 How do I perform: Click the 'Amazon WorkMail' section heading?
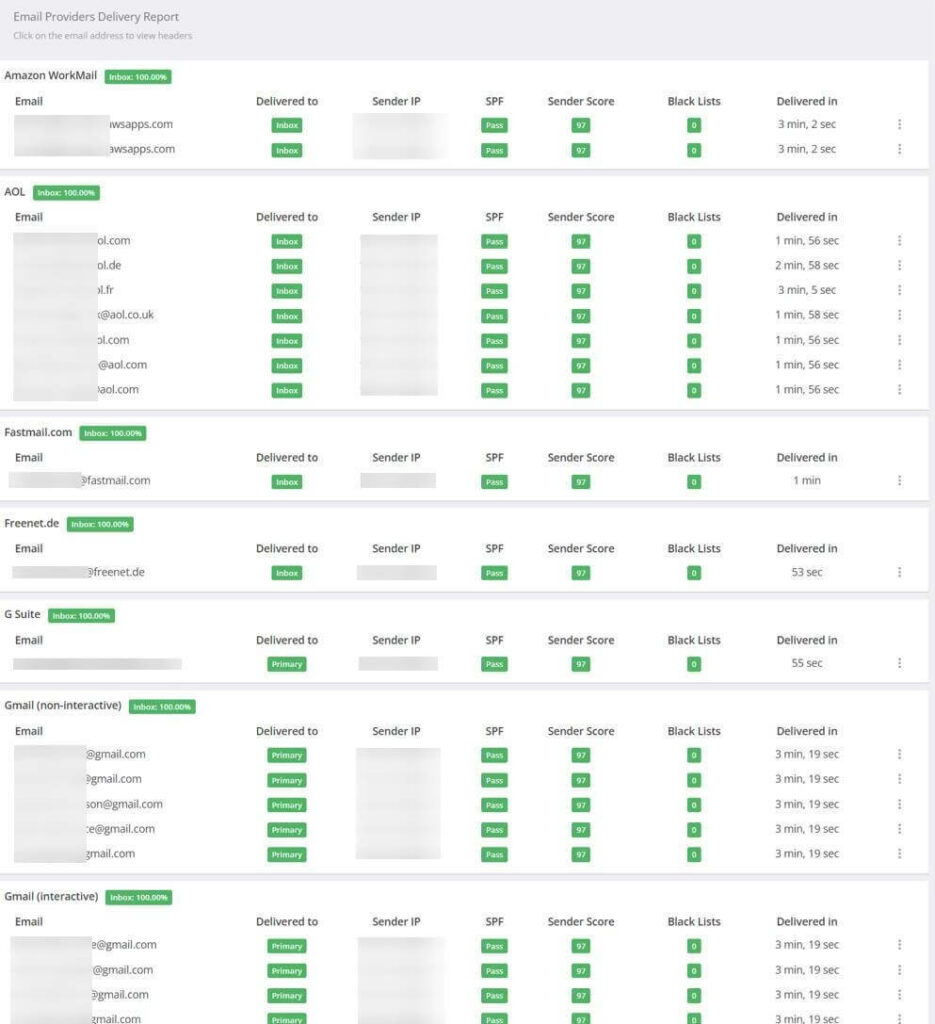(x=50, y=76)
